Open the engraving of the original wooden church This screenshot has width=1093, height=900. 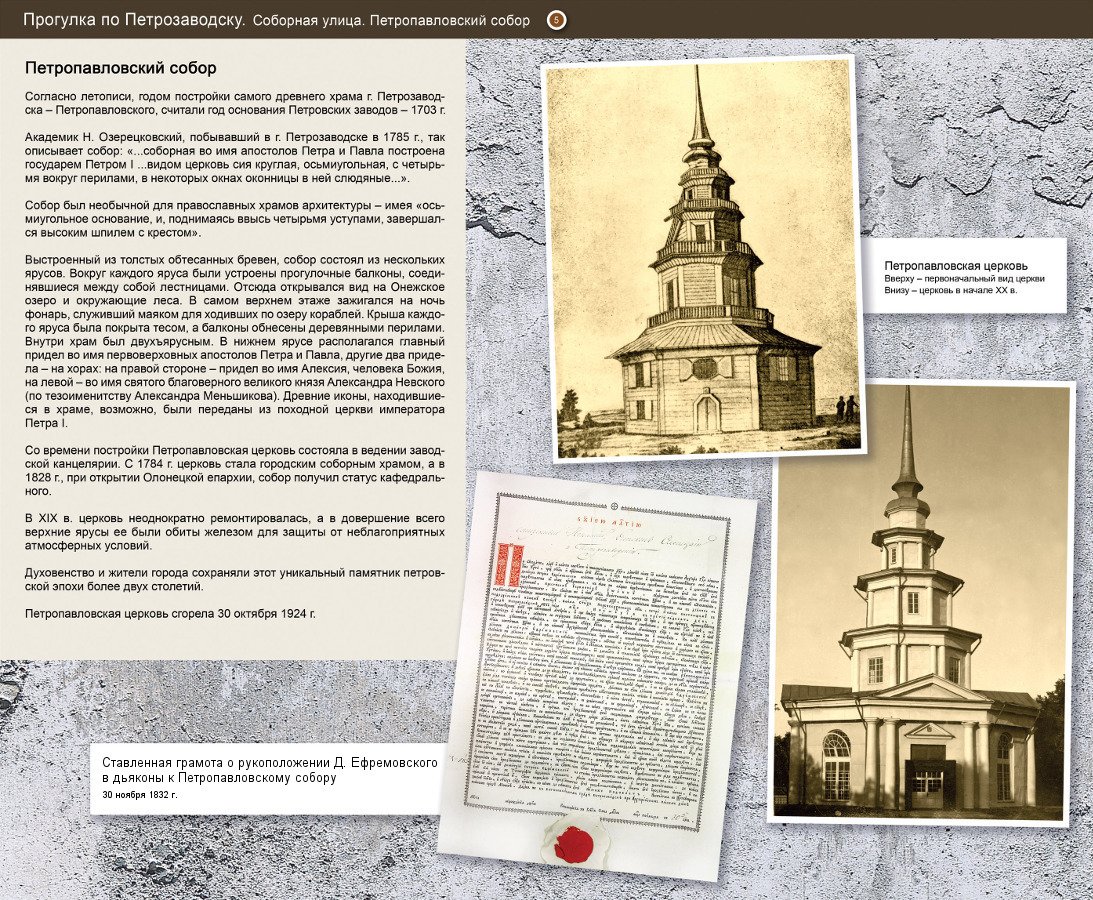[x=703, y=258]
